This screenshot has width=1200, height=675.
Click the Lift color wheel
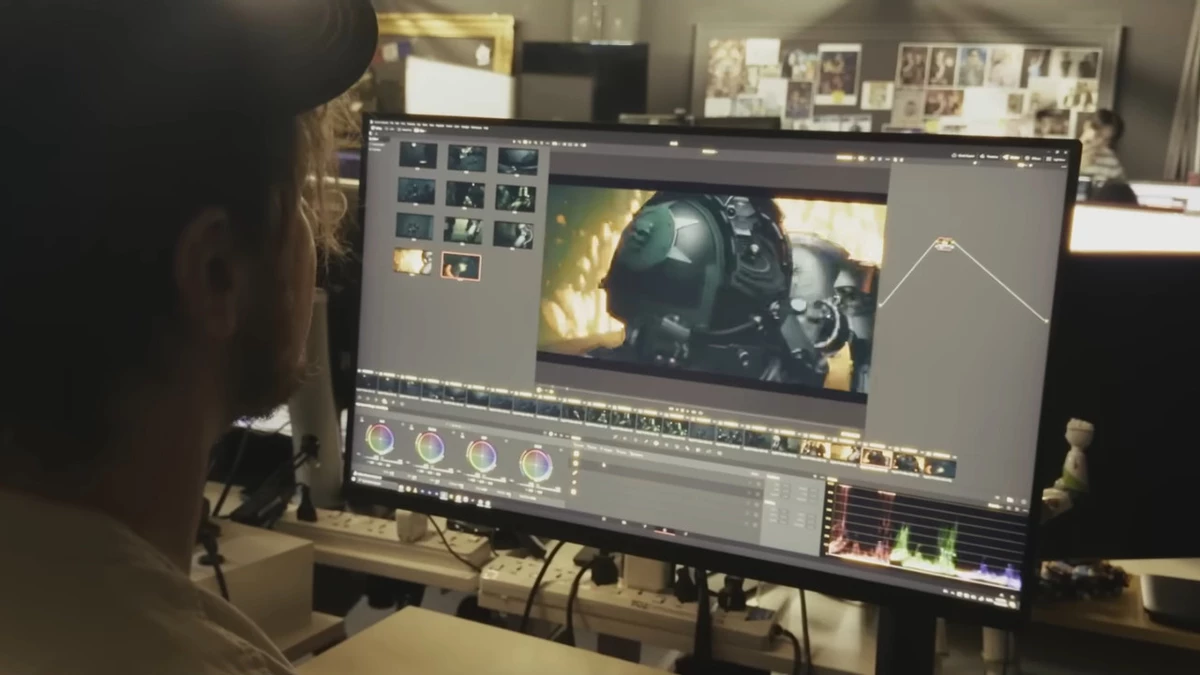(x=380, y=438)
